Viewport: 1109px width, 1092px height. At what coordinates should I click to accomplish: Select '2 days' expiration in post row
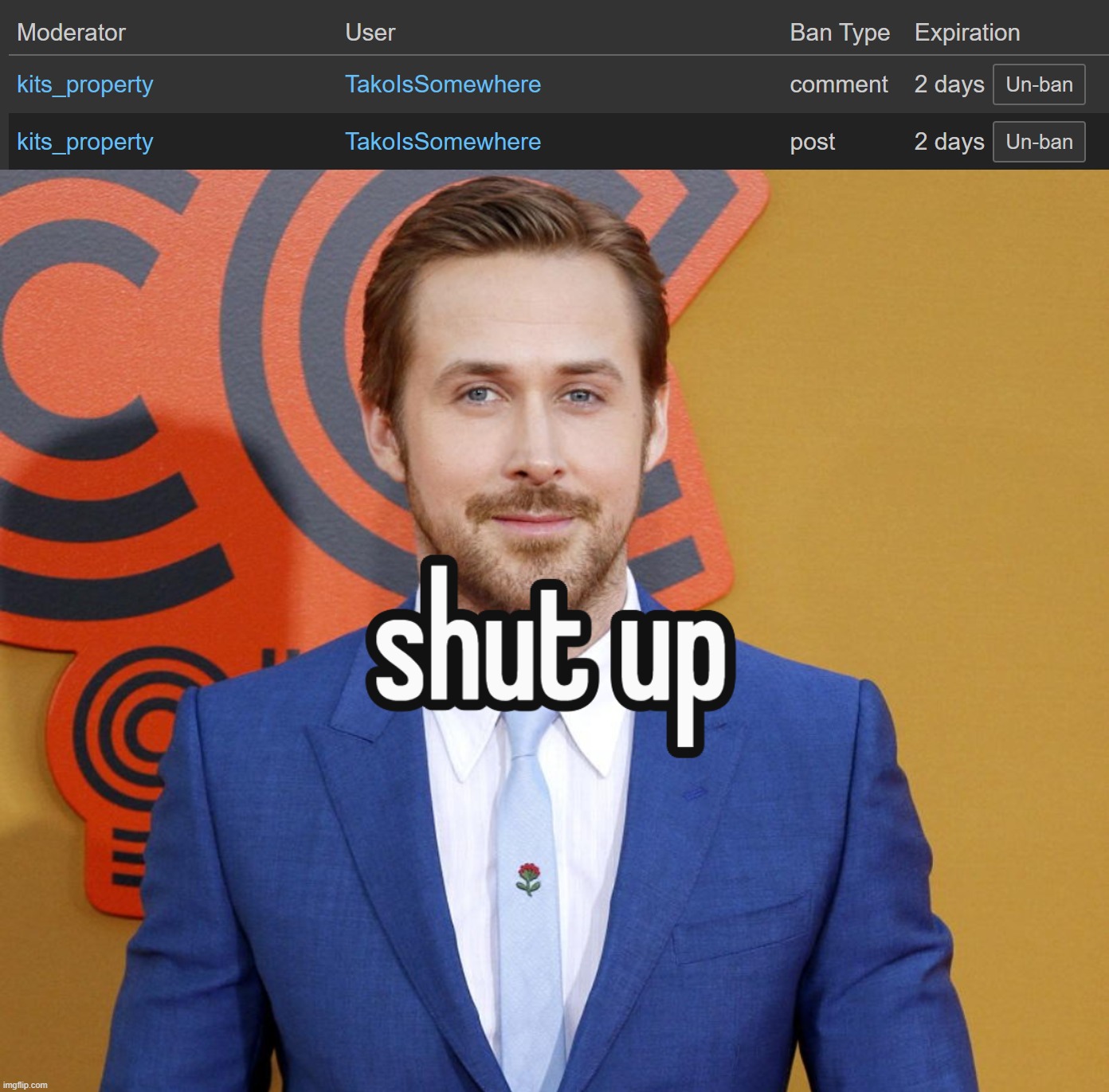coord(950,142)
